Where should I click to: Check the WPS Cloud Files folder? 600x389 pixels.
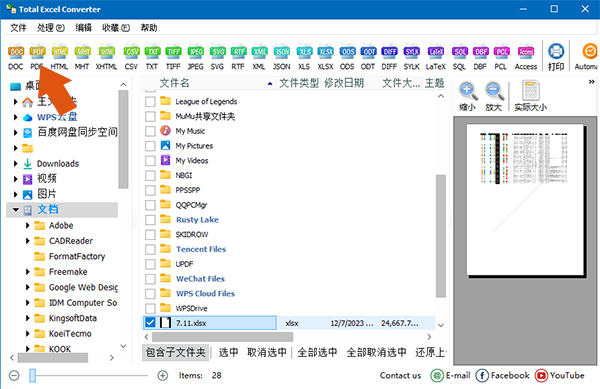150,294
